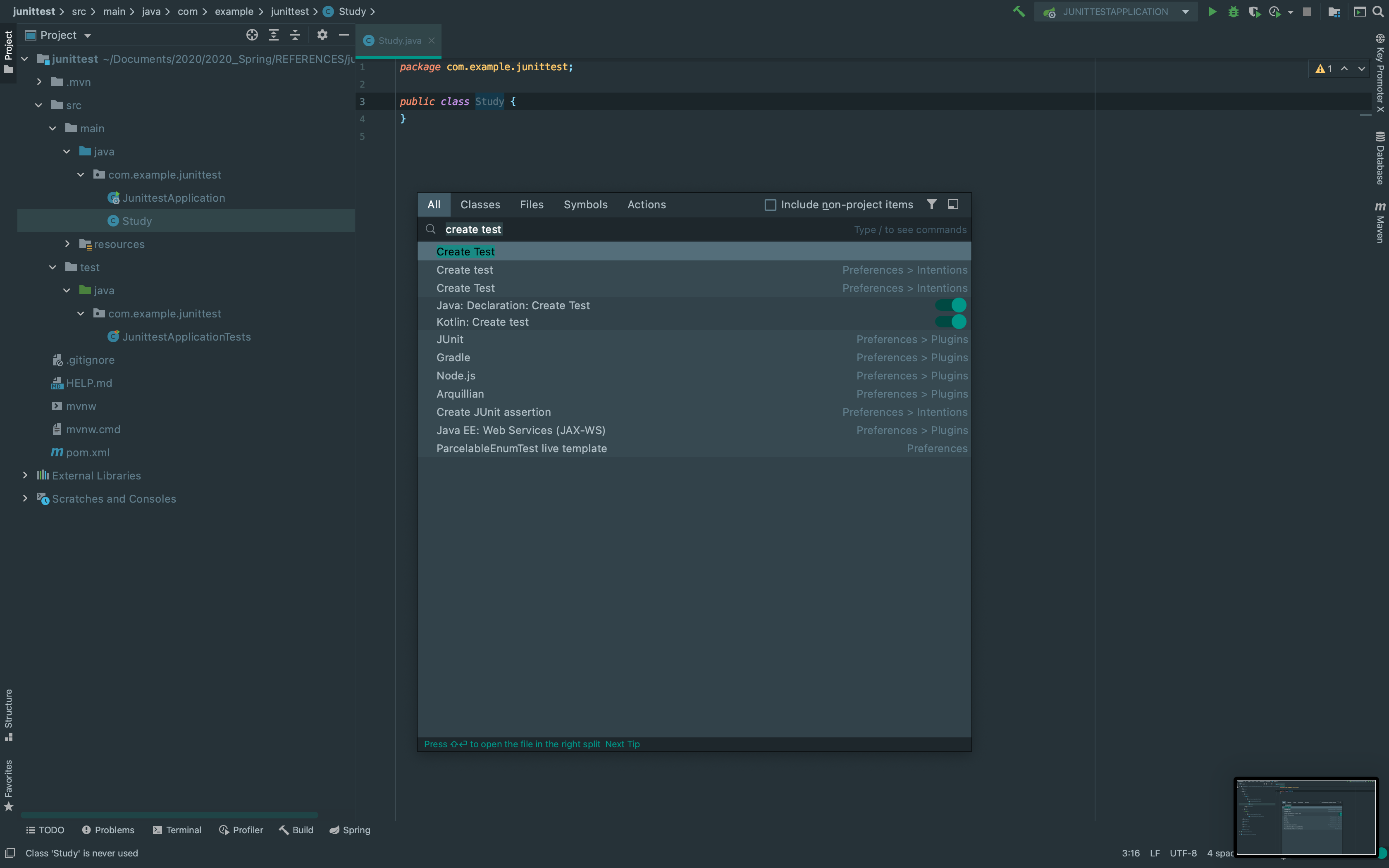Open the Terminal tool window button

tap(177, 830)
